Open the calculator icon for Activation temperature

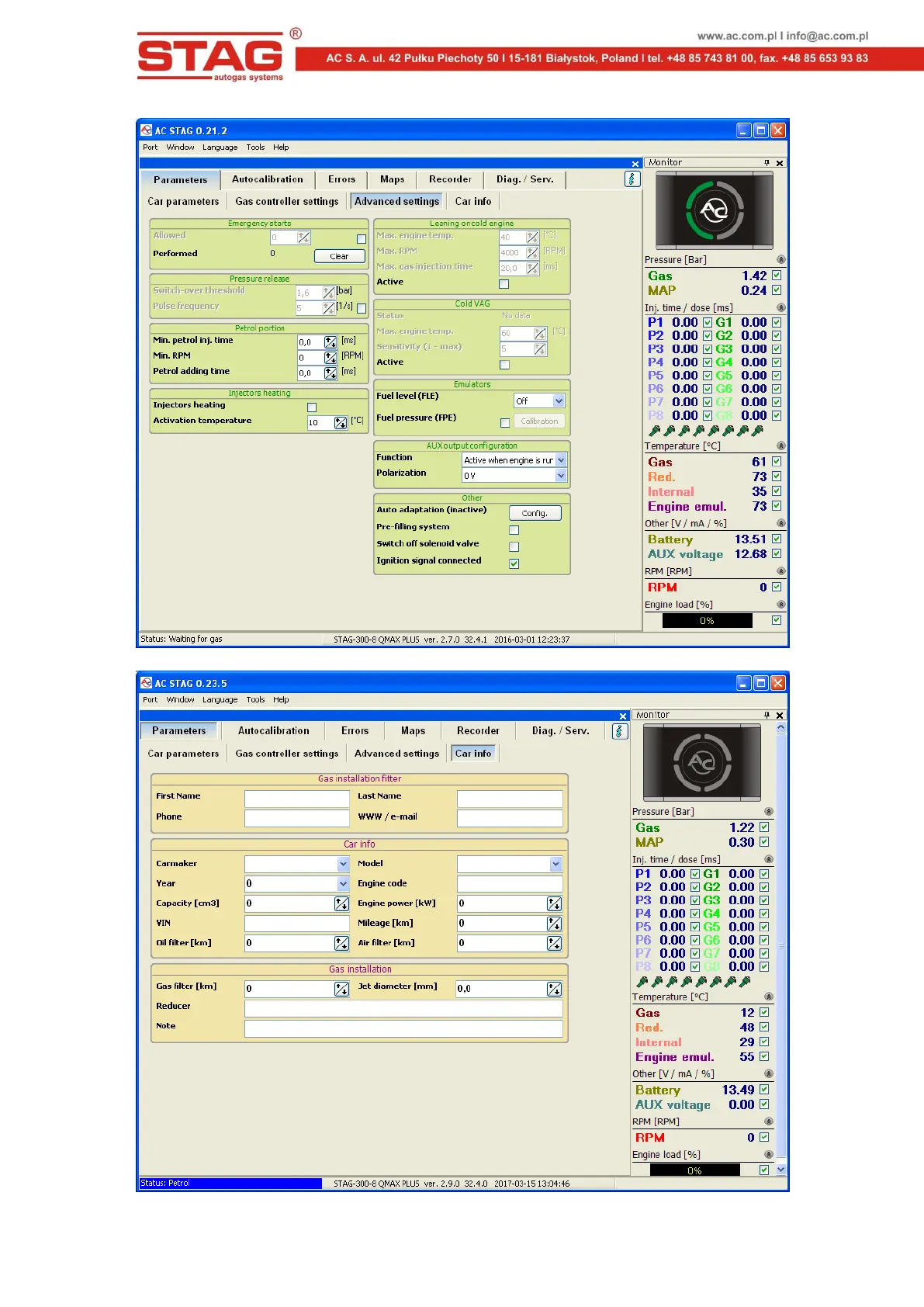pos(341,423)
